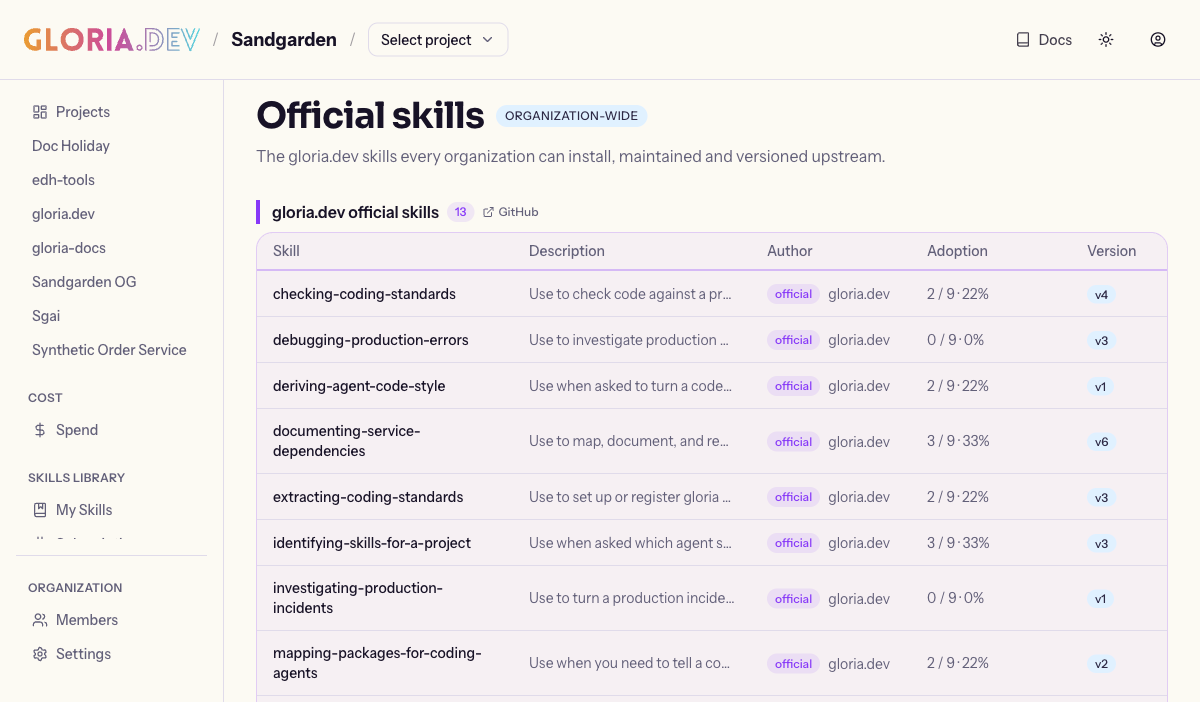The width and height of the screenshot is (1200, 702).
Task: Open the Synthetic Order Service project
Action: click(x=109, y=350)
